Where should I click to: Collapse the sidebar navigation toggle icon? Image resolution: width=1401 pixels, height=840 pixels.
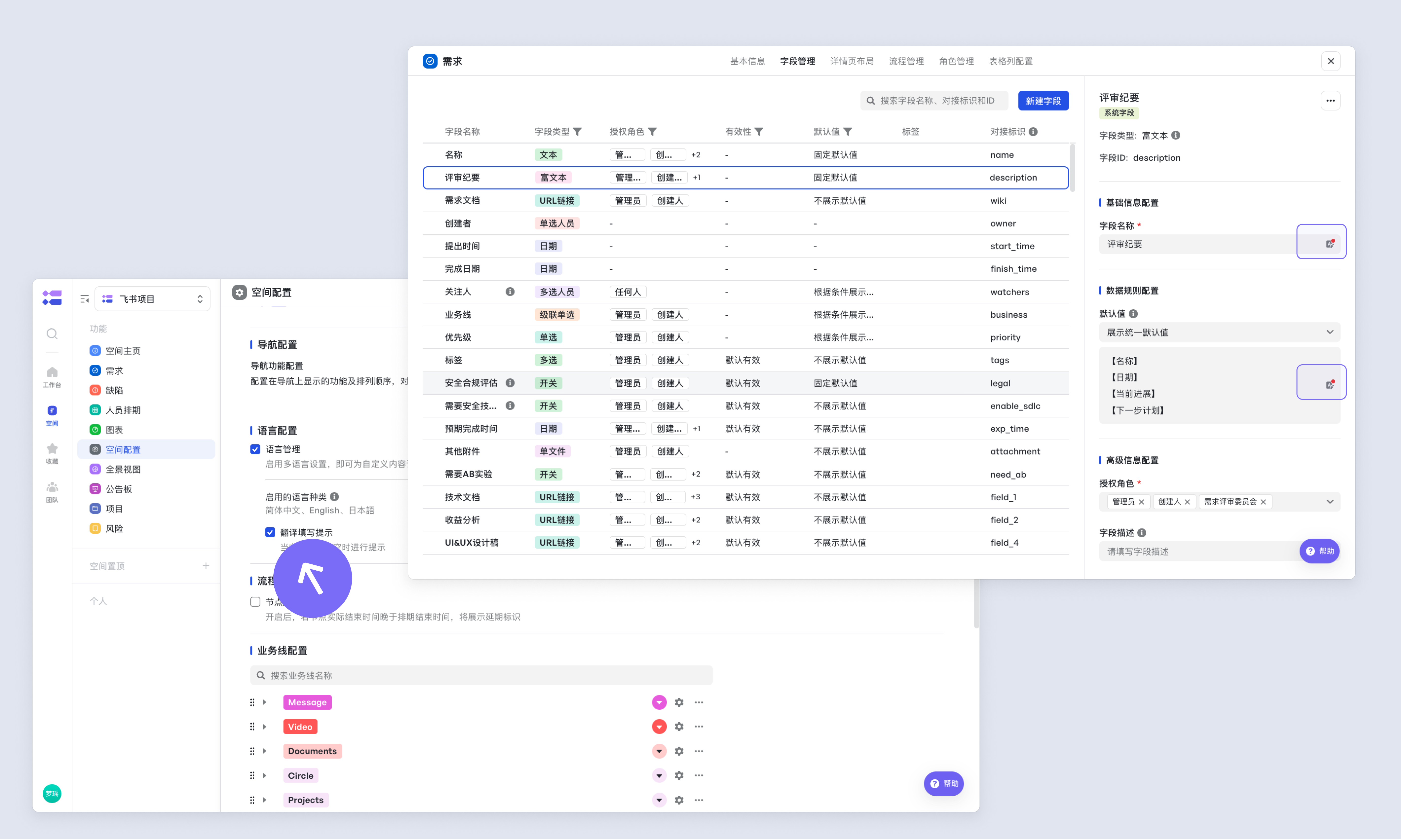(x=84, y=299)
